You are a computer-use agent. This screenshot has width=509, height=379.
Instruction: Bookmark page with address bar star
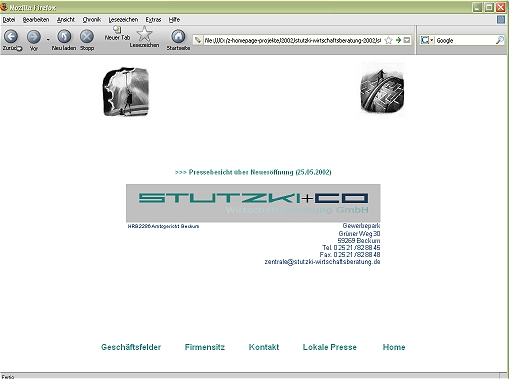point(388,40)
